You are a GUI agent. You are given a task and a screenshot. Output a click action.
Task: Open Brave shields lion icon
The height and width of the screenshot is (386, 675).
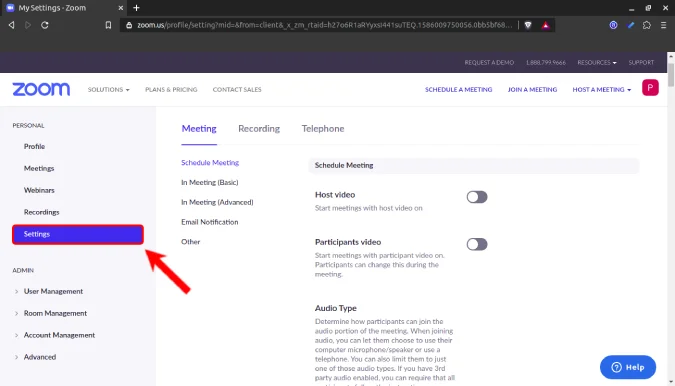tap(528, 25)
